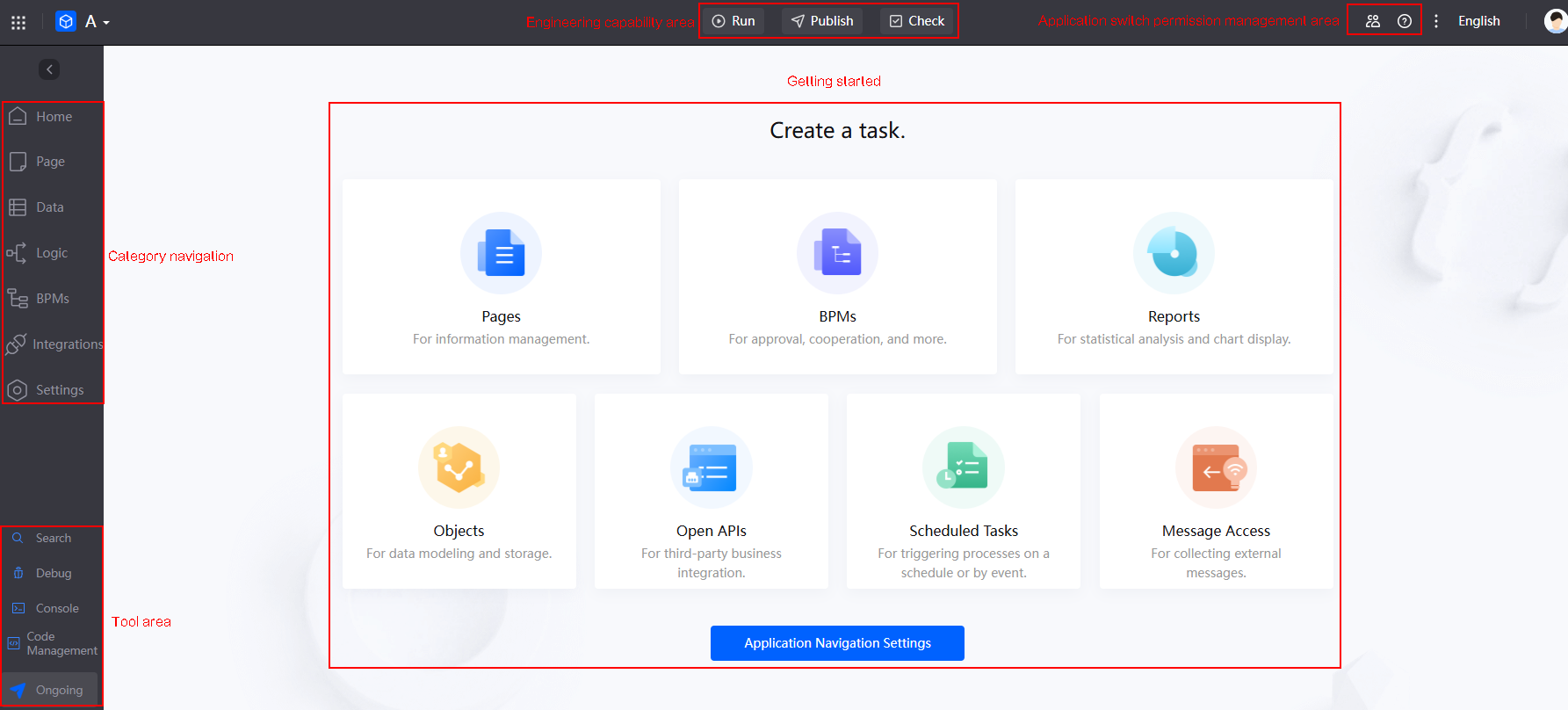Click the Code Management icon

point(13,643)
